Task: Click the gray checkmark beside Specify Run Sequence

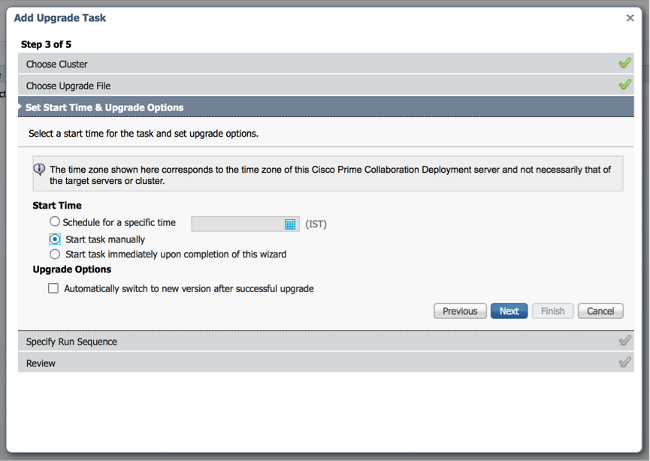Action: [x=624, y=341]
